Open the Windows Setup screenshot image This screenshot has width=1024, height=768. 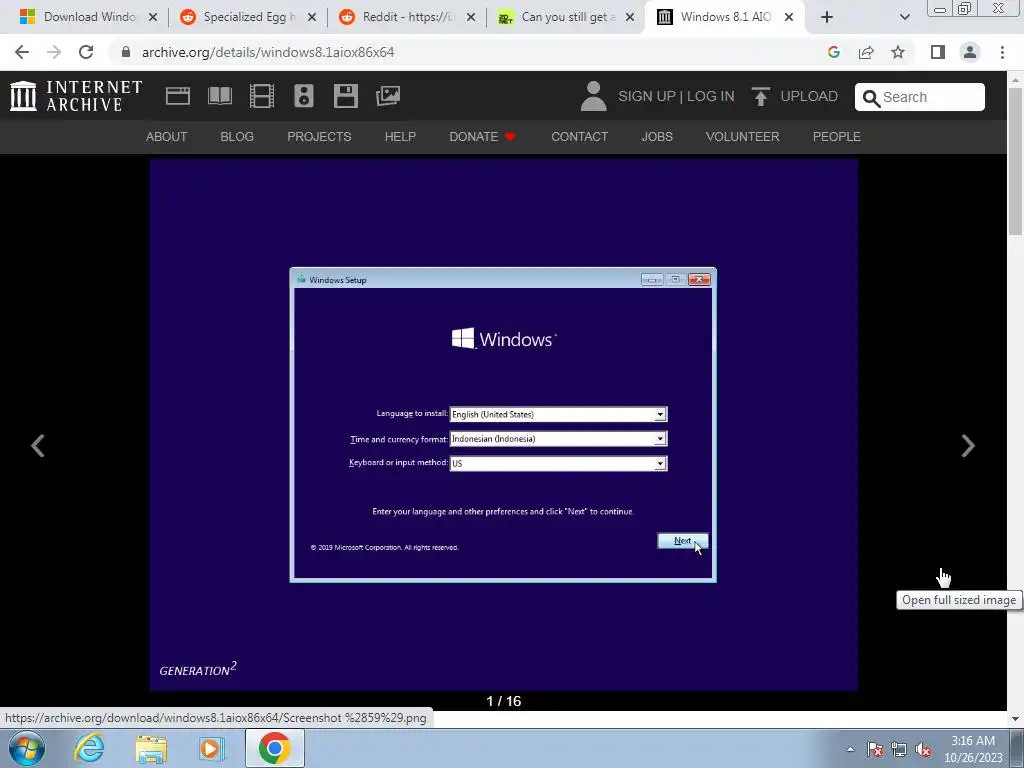coord(504,425)
